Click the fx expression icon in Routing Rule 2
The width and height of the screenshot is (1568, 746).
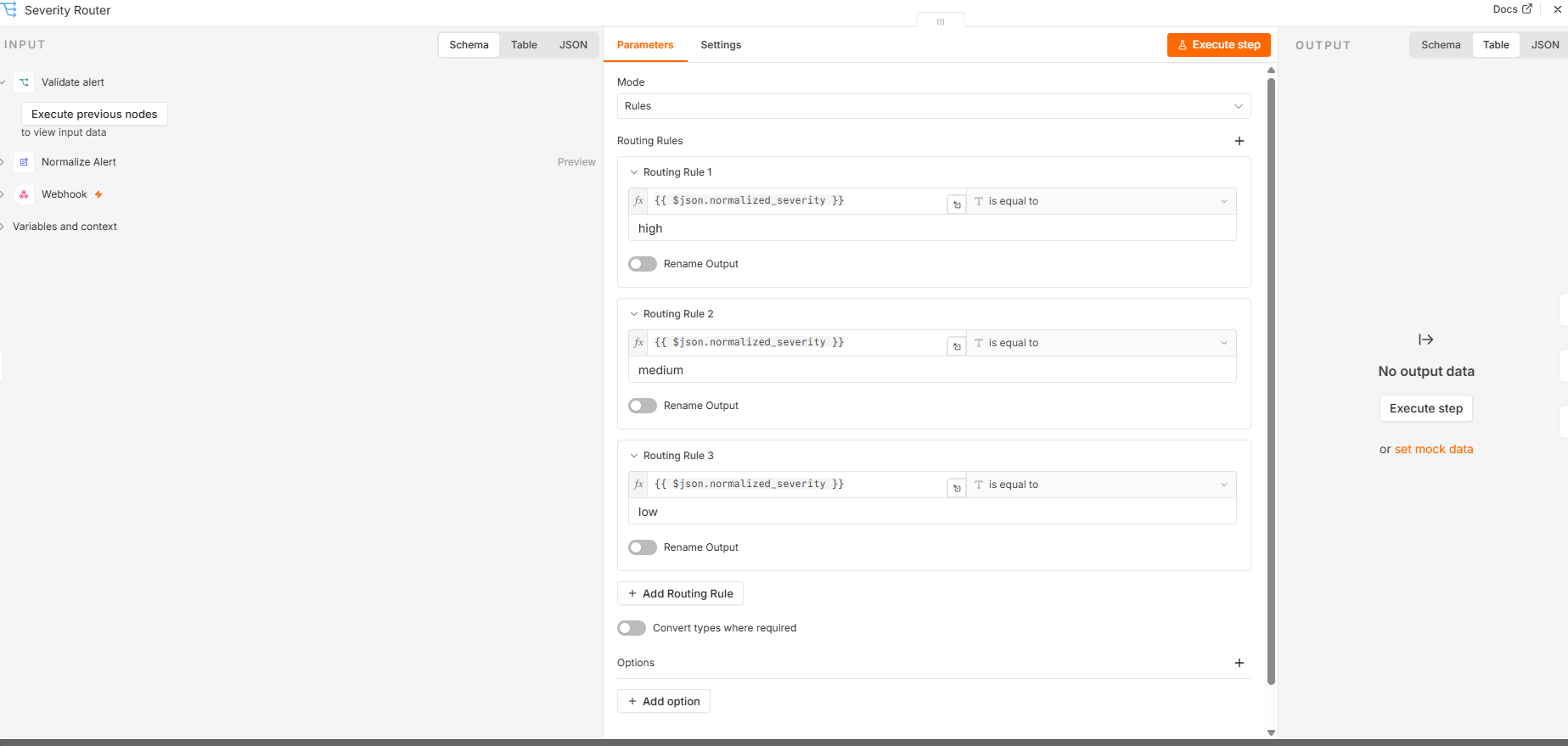tap(639, 343)
